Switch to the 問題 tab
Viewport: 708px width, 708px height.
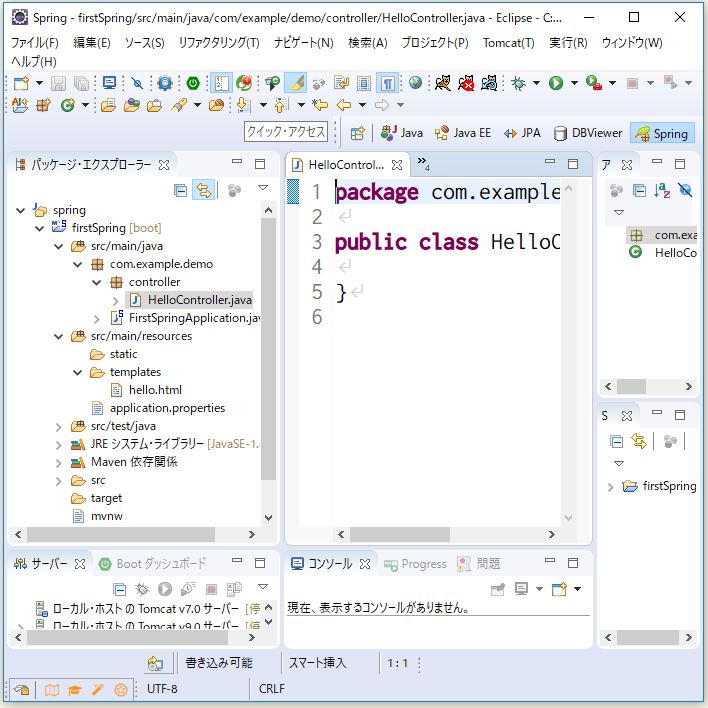click(479, 564)
